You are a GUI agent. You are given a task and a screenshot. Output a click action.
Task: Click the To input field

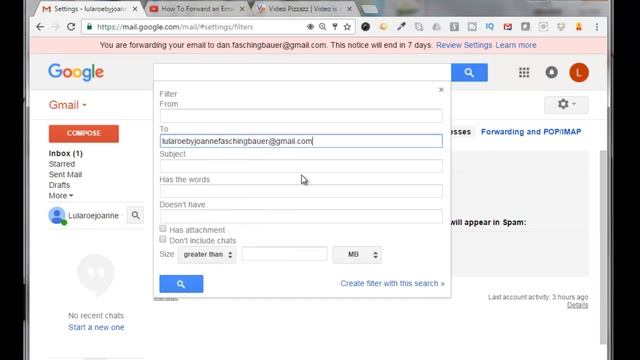[301, 141]
